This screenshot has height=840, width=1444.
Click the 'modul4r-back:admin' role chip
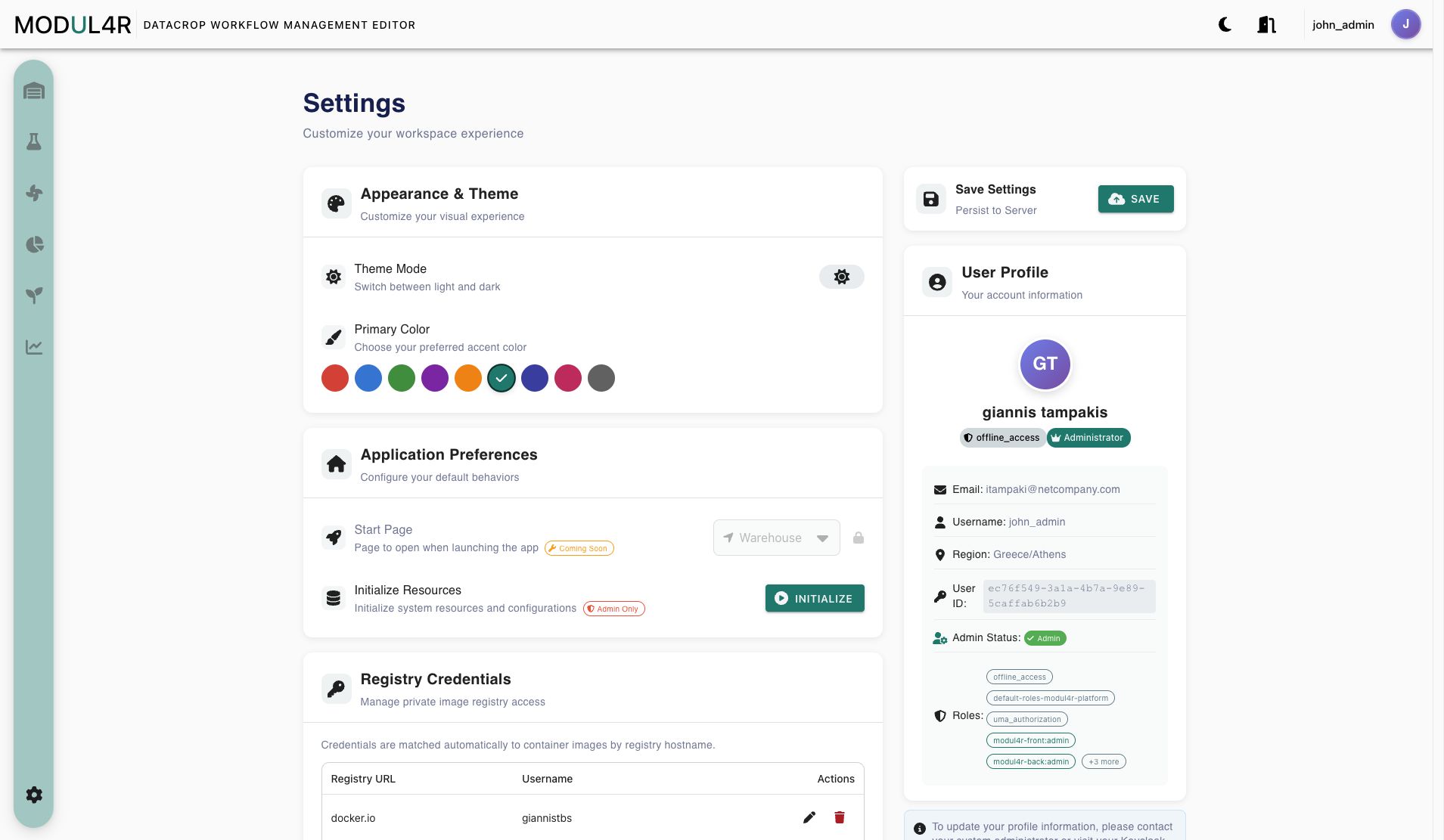pyautogui.click(x=1031, y=761)
